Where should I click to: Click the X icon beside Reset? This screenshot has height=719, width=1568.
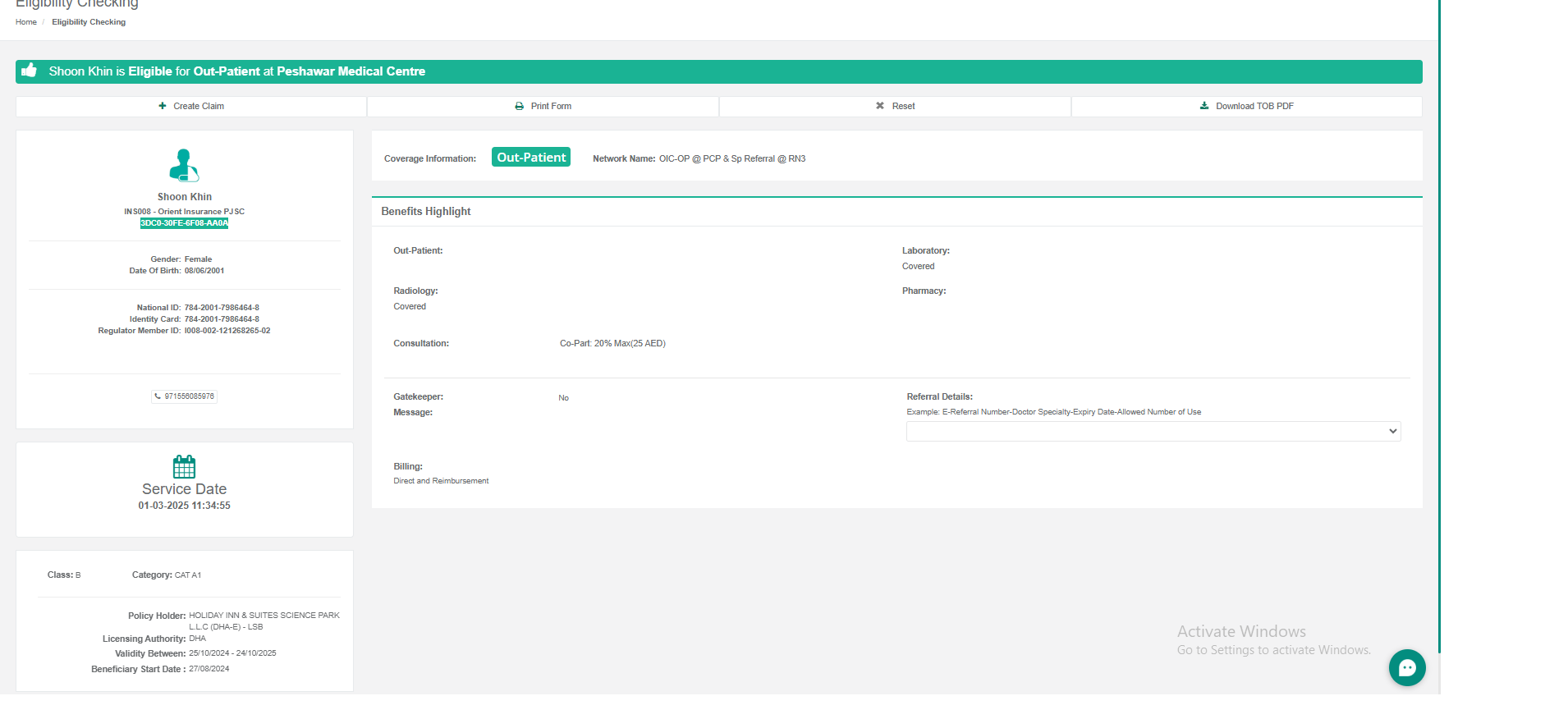pyautogui.click(x=880, y=106)
